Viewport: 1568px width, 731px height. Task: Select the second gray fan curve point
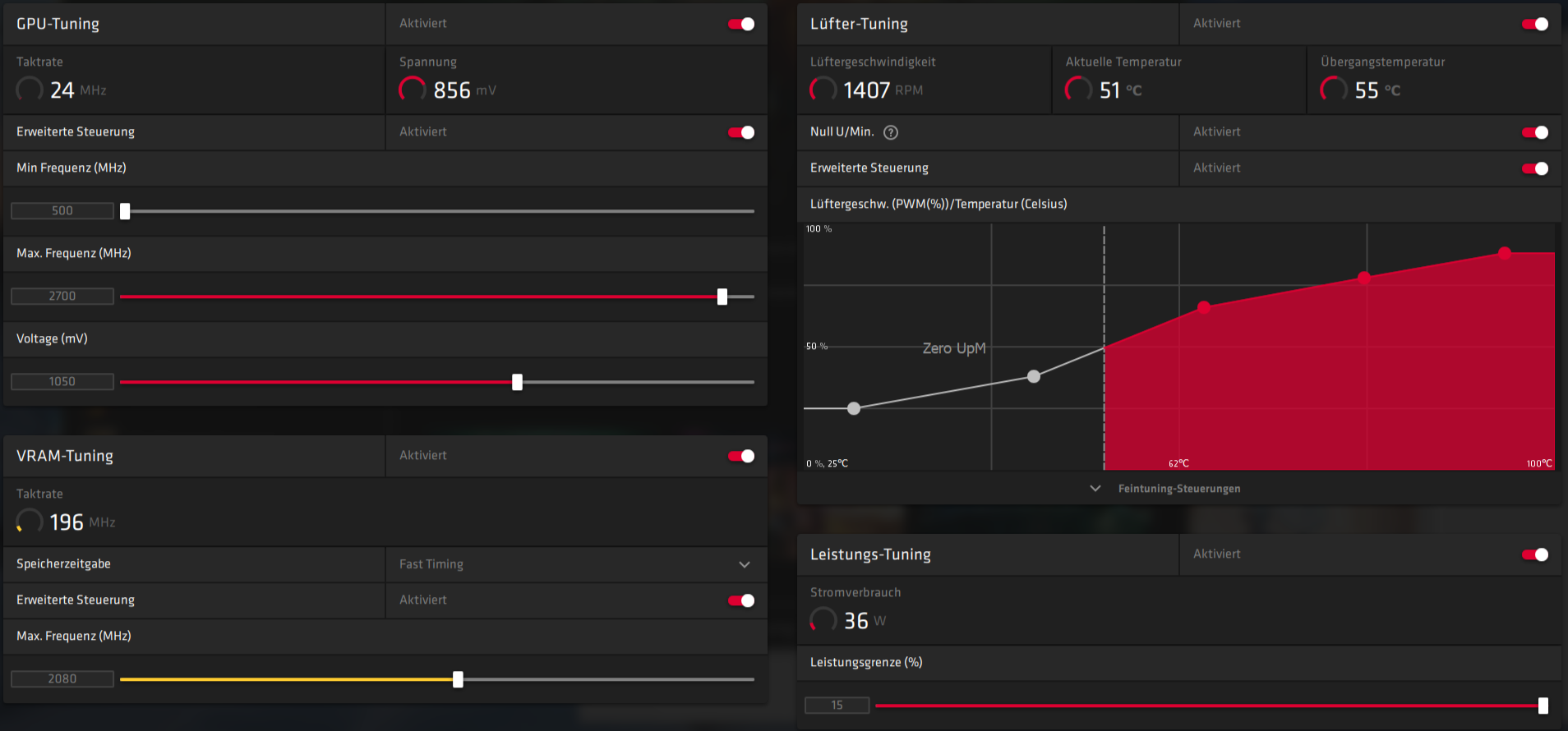pos(1034,376)
